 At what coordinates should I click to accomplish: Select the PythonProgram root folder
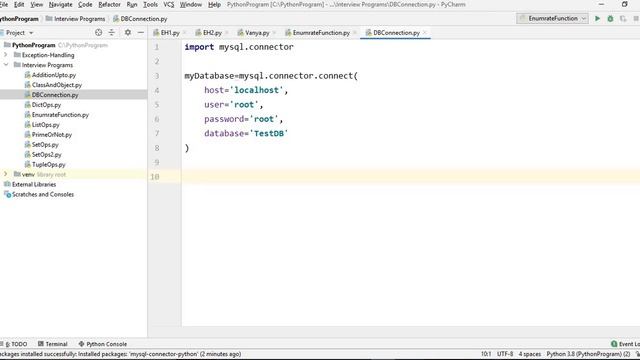[33, 45]
